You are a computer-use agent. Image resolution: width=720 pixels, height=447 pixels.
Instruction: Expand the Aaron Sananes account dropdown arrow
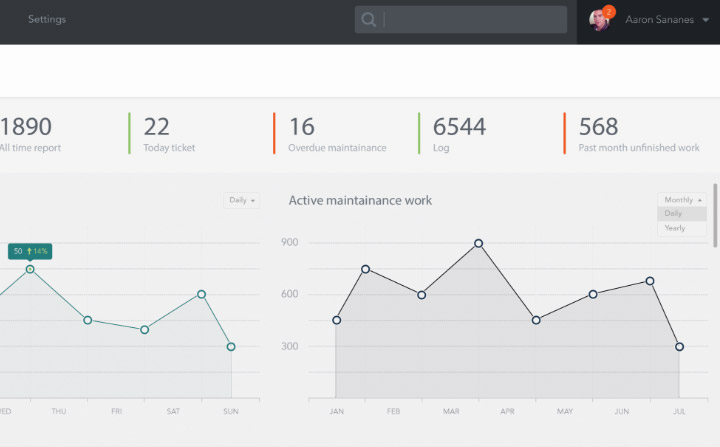click(x=706, y=20)
